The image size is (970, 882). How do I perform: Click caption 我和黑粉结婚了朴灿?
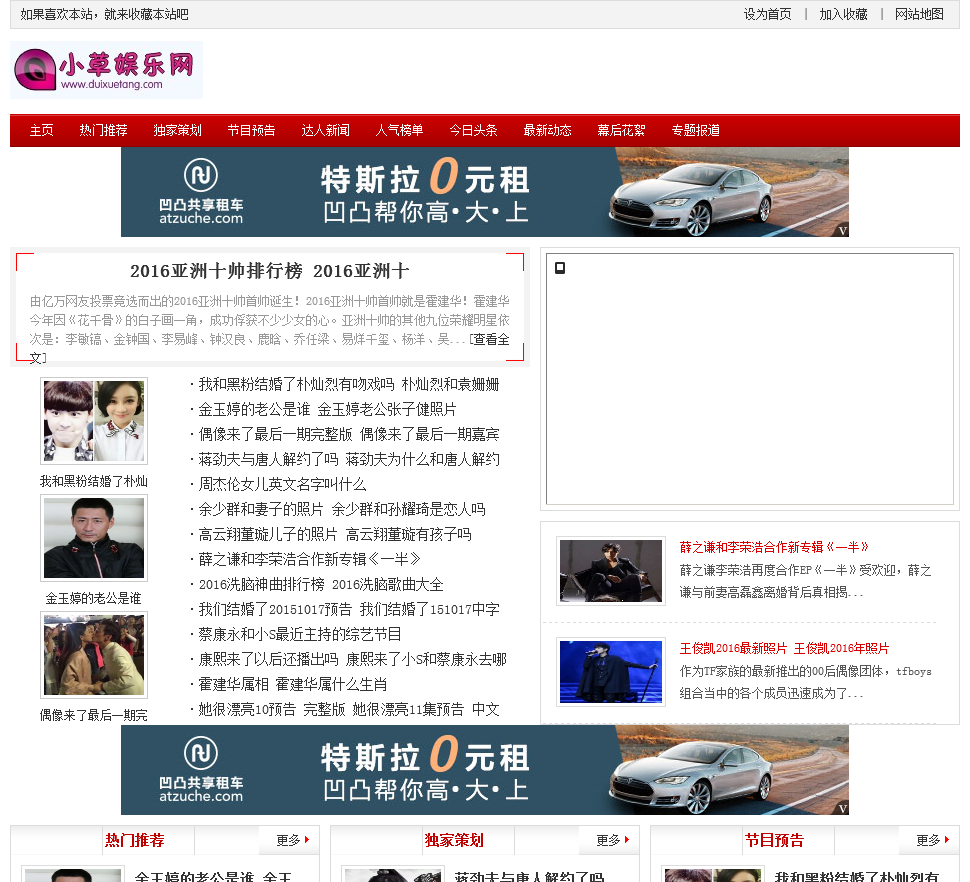click(93, 481)
